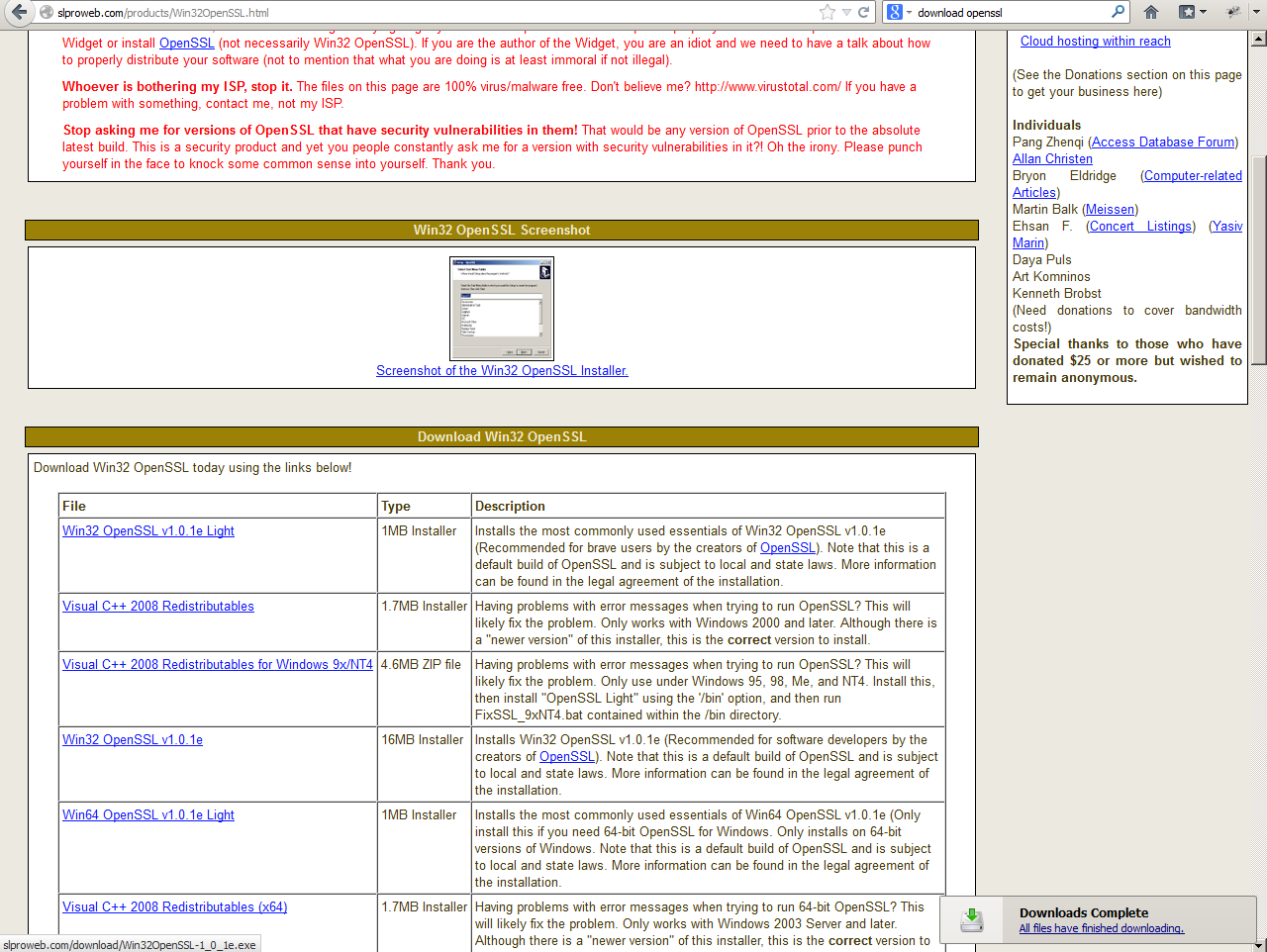Download the full Win32 OpenSSL v1.0.1e installer
The width and height of the screenshot is (1267, 952).
point(133,739)
